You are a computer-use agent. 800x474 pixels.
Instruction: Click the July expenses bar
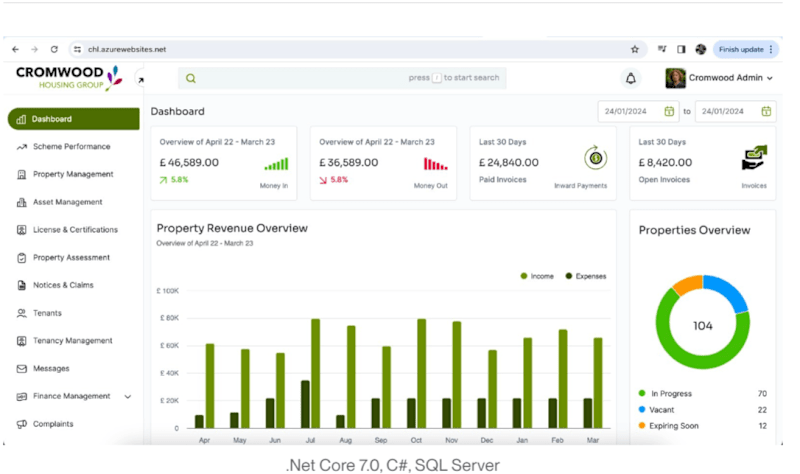tap(305, 404)
